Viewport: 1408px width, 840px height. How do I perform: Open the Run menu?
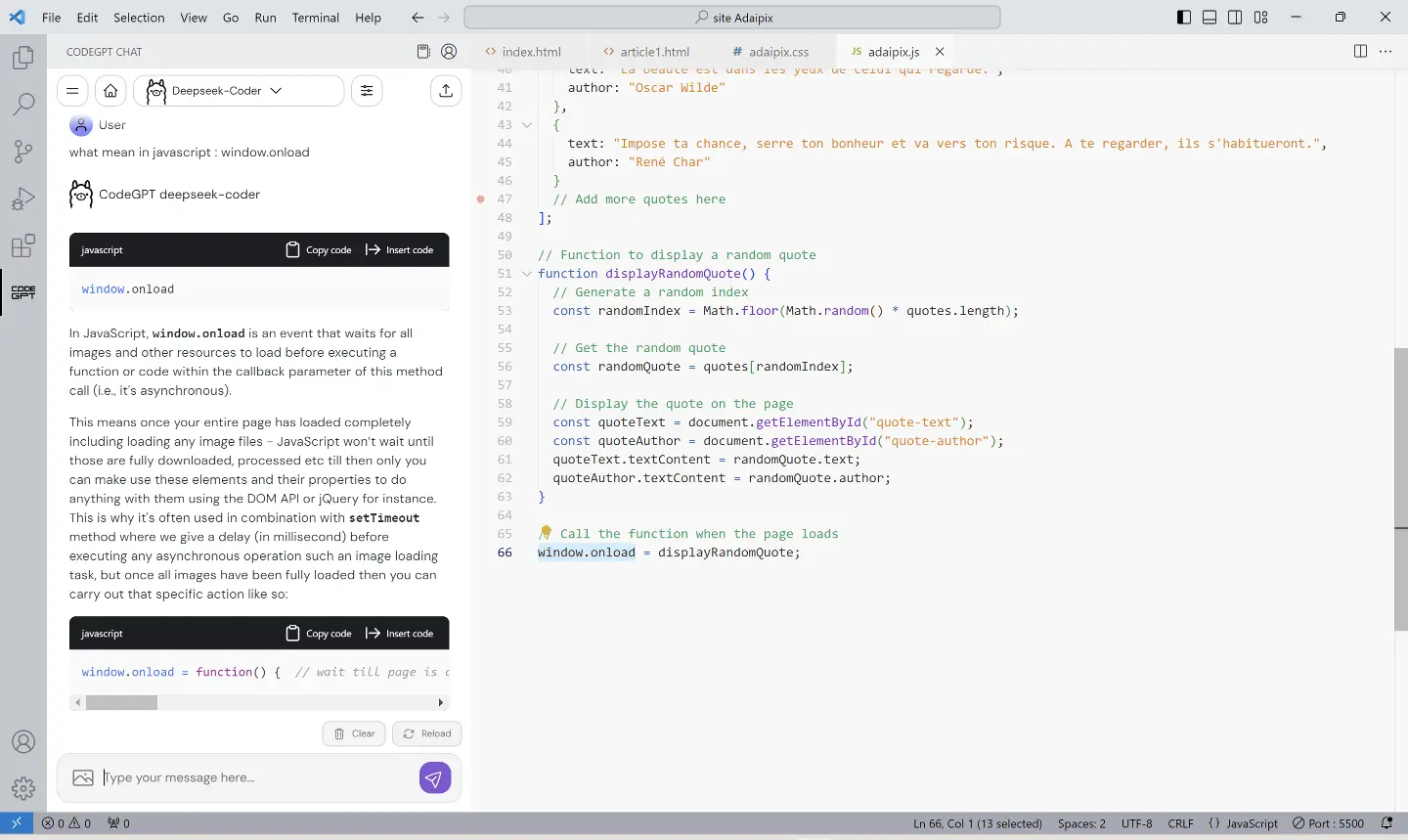[265, 18]
